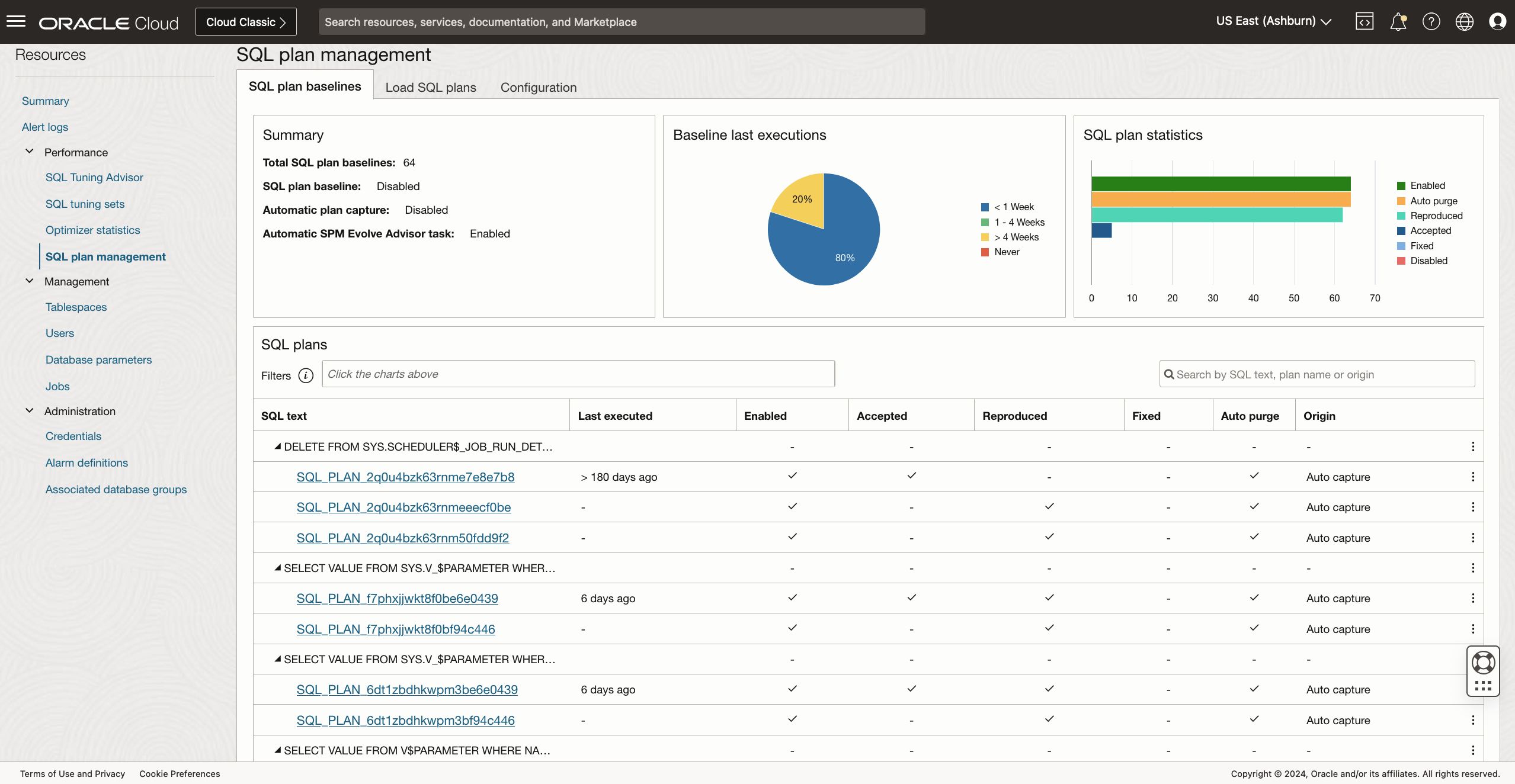Open the Cloud Shell developer tools icon
Viewport: 1515px width, 784px height.
[x=1364, y=22]
